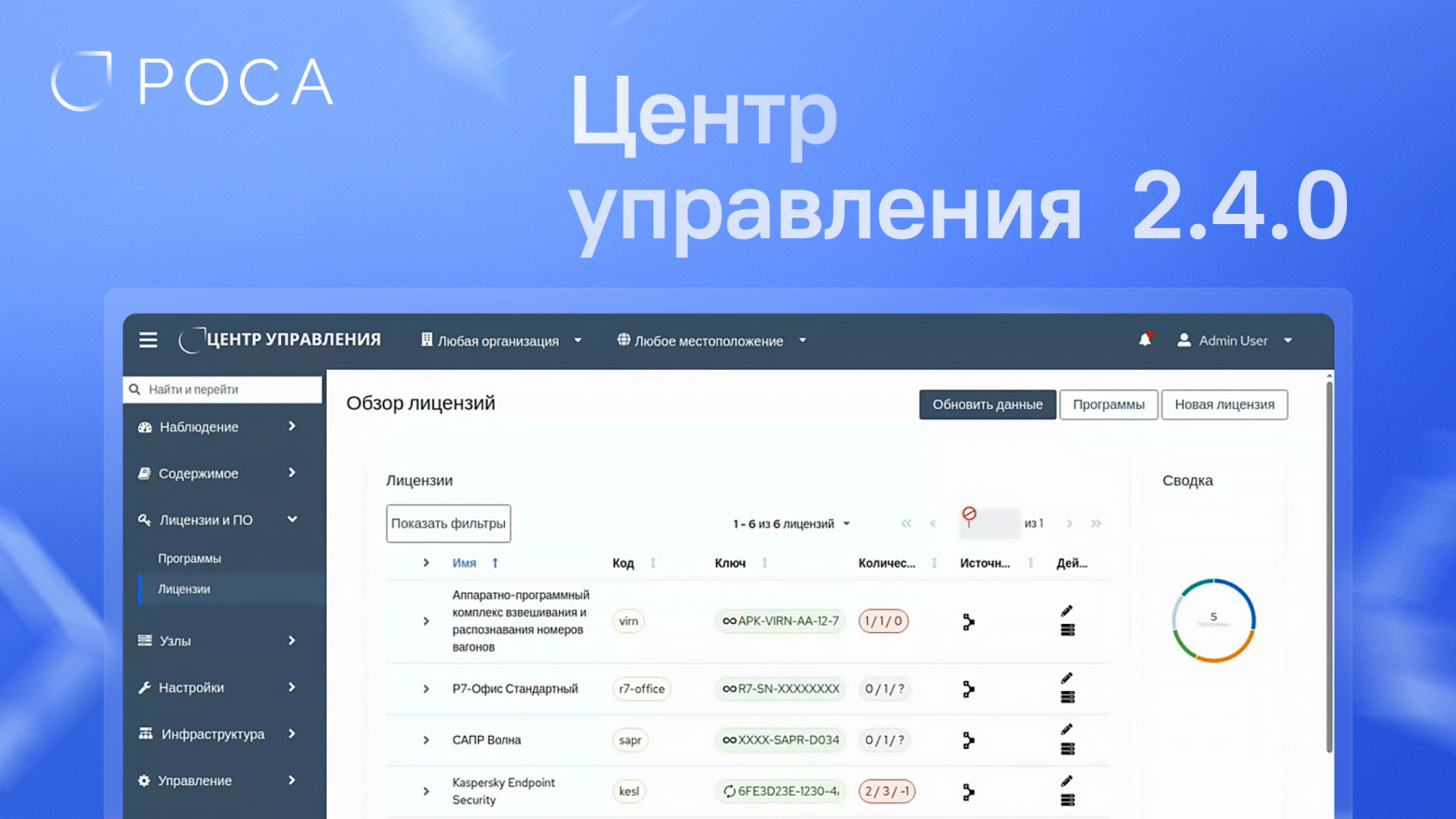Expand the Узлы menu
Image resolution: width=1456 pixels, height=819 pixels.
click(x=292, y=641)
